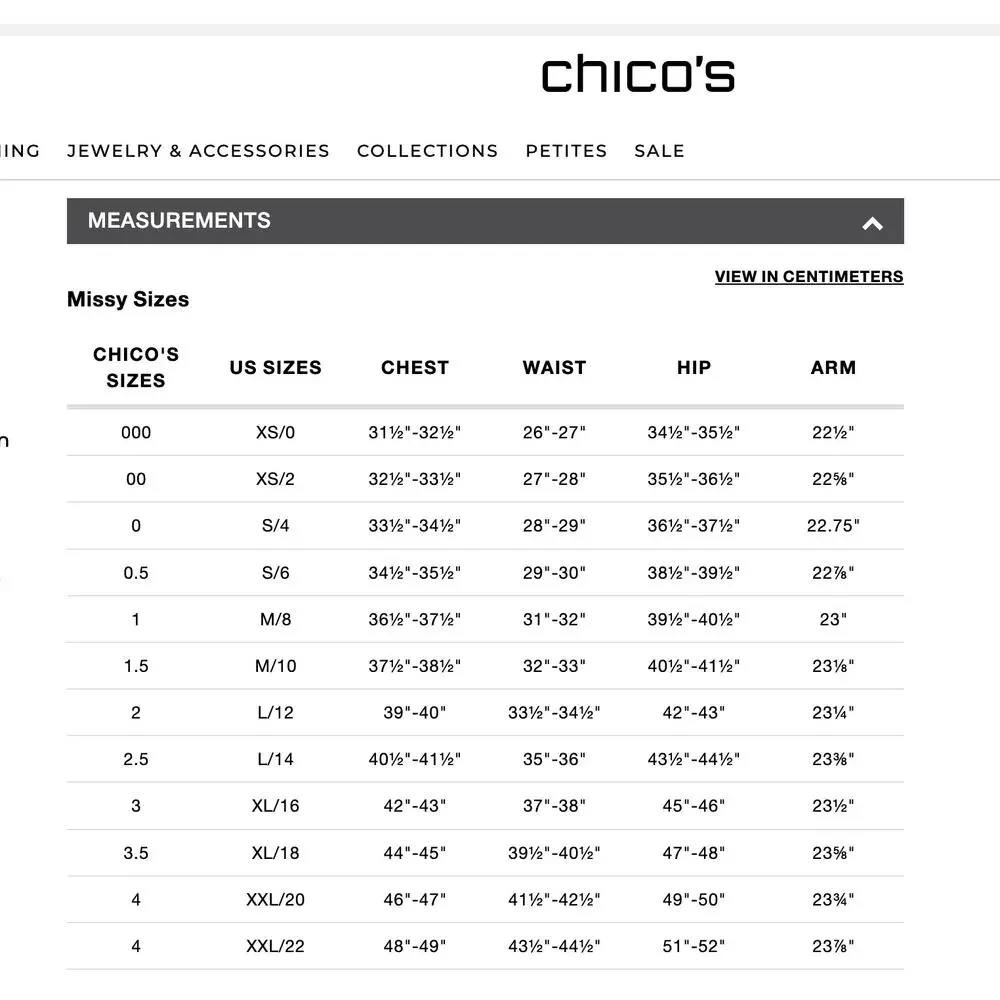The image size is (1000, 1000).
Task: Open the COLLECTIONS menu item
Action: pos(428,151)
